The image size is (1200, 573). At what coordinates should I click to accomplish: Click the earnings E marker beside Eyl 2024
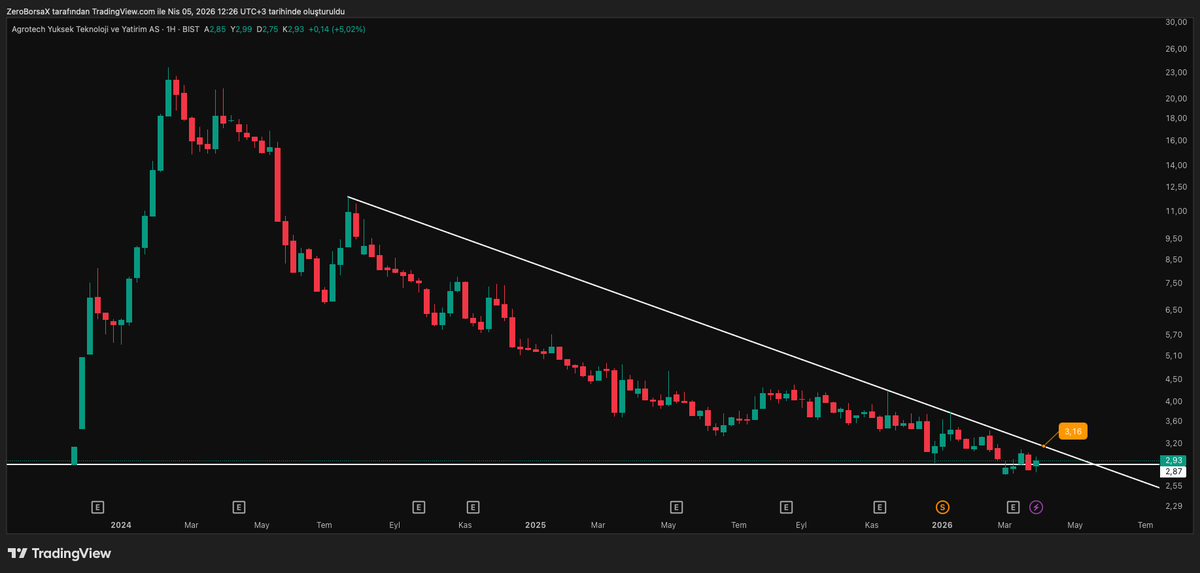(419, 507)
